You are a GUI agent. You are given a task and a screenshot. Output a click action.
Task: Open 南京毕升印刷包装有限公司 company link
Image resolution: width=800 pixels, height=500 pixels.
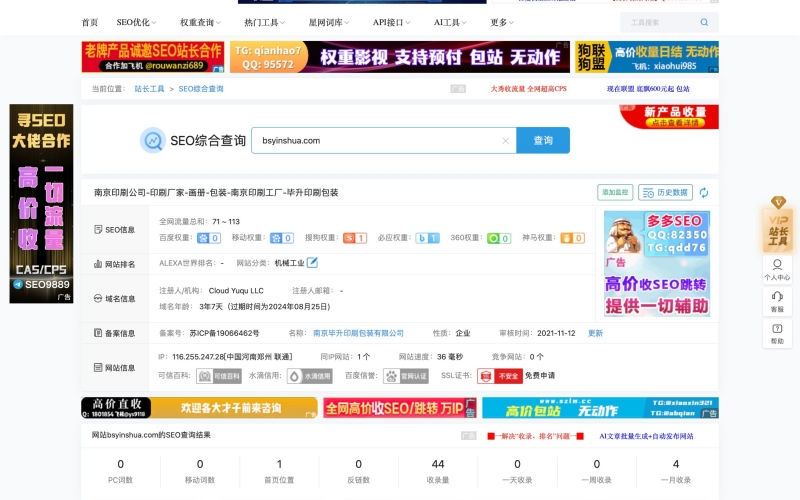pos(358,333)
